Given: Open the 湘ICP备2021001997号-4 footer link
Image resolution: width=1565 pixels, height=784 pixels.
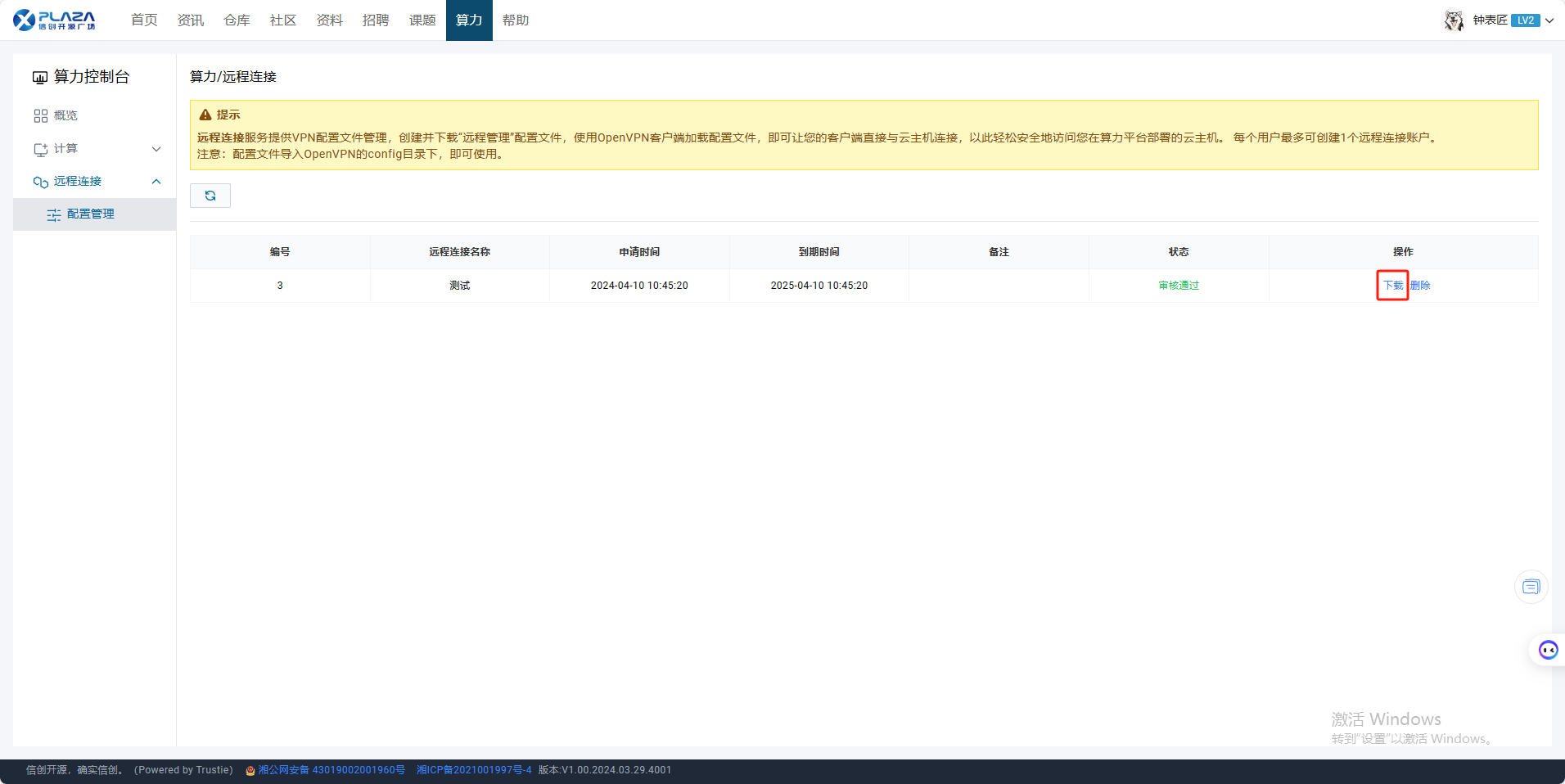Looking at the screenshot, I should click(474, 770).
